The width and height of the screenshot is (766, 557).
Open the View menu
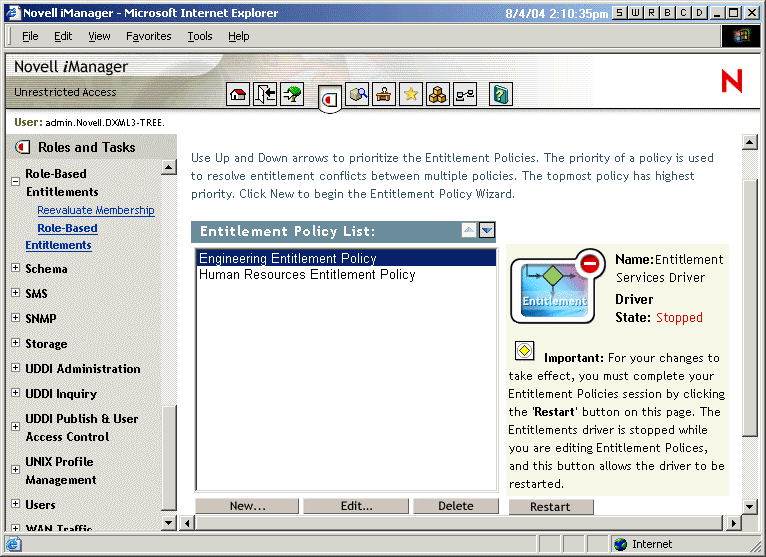click(x=99, y=36)
